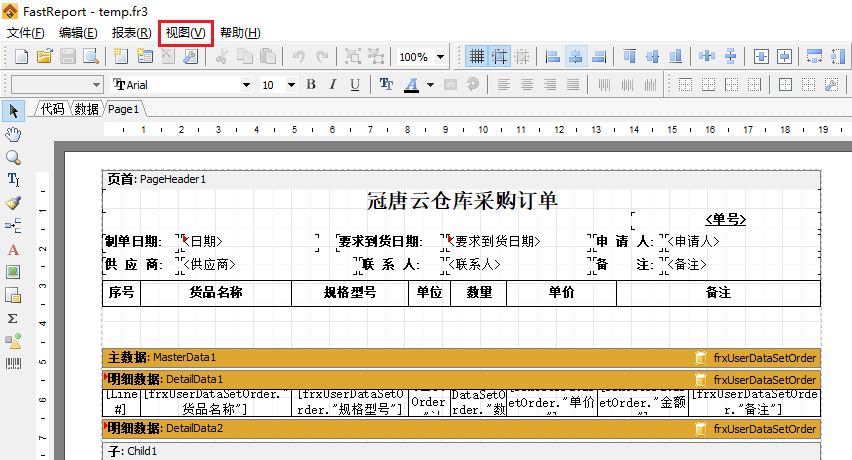This screenshot has width=852, height=460.
Task: Open the Arial font name dropdown
Action: coord(246,85)
